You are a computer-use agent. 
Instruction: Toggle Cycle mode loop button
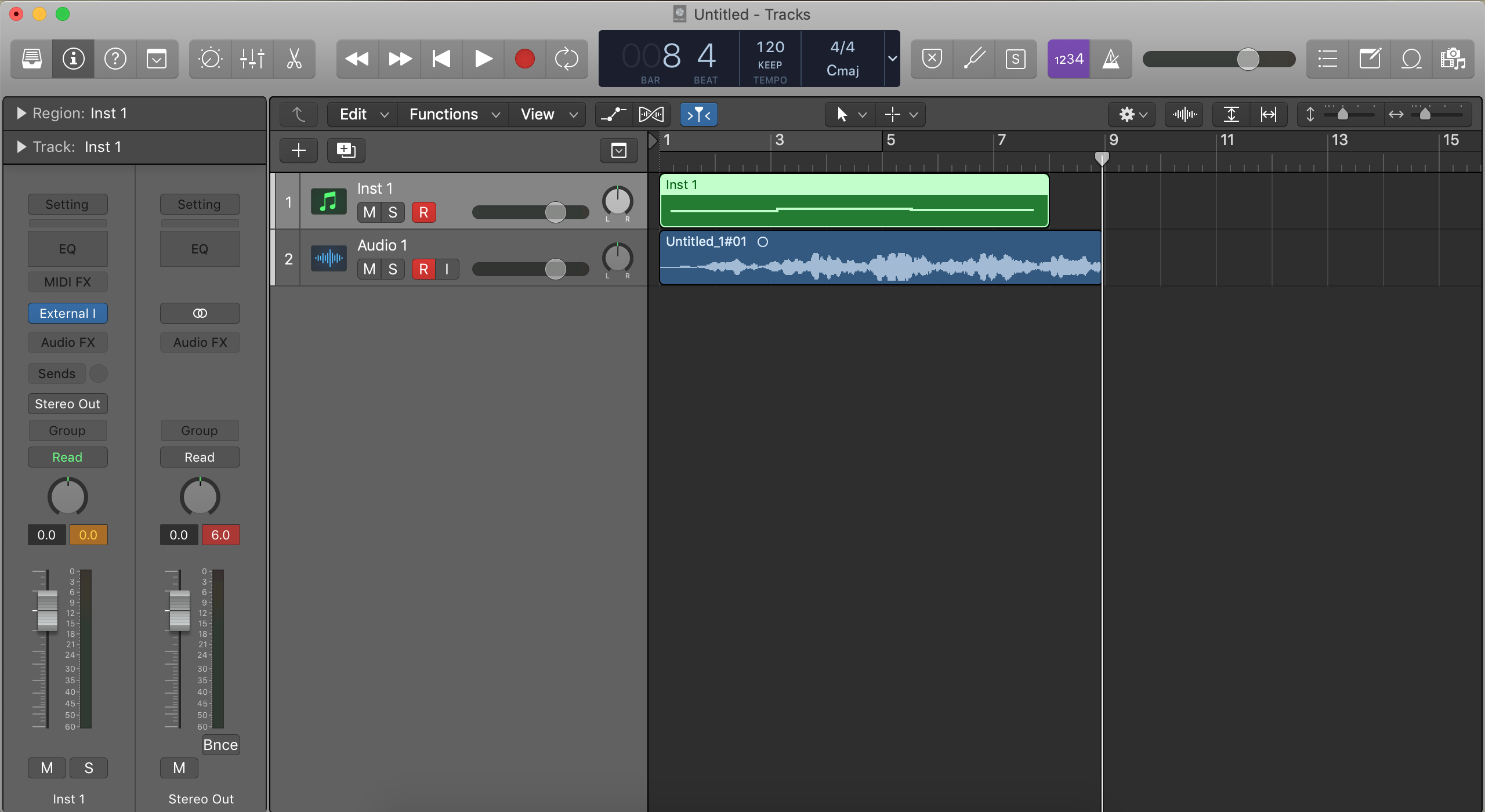pos(567,59)
